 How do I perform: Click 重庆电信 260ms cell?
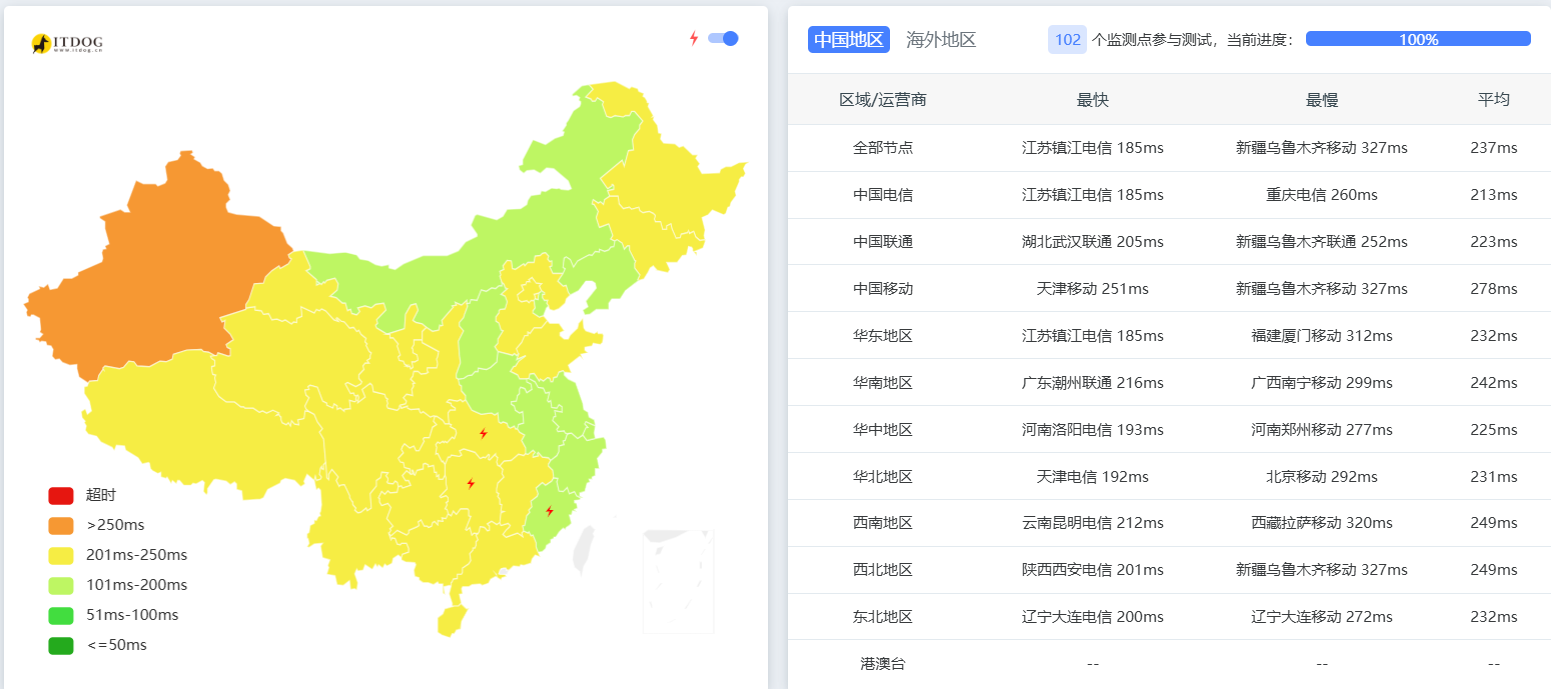point(1321,195)
